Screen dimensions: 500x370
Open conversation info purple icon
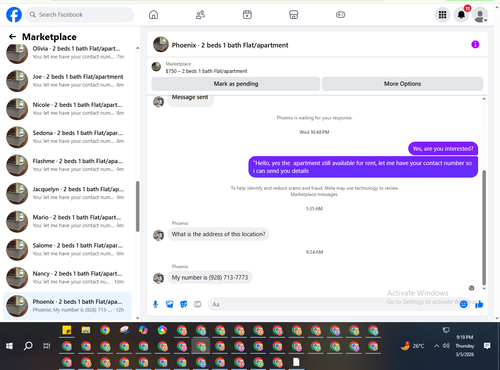475,44
